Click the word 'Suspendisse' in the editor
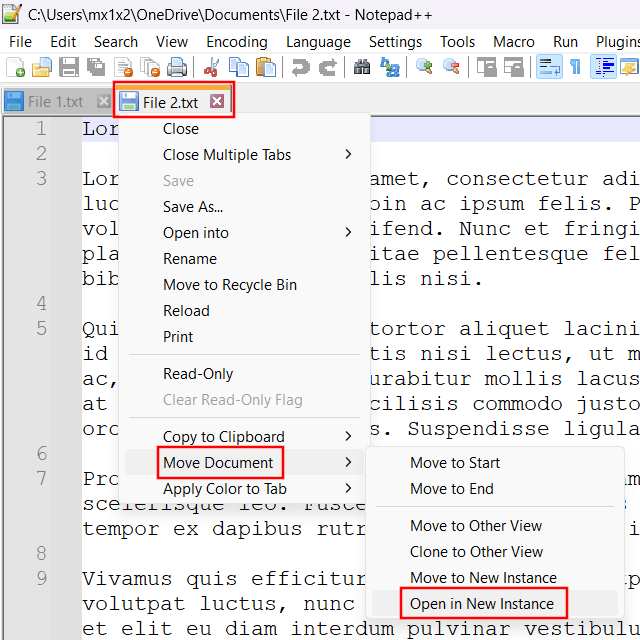 click(x=478, y=429)
